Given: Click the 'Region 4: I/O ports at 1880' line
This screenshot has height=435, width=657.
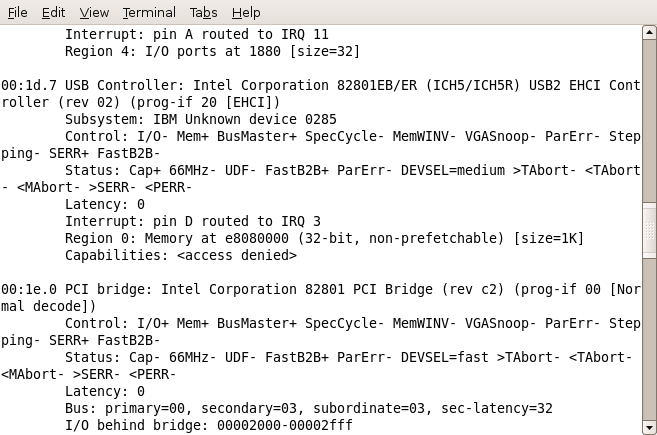Looking at the screenshot, I should pos(212,52).
